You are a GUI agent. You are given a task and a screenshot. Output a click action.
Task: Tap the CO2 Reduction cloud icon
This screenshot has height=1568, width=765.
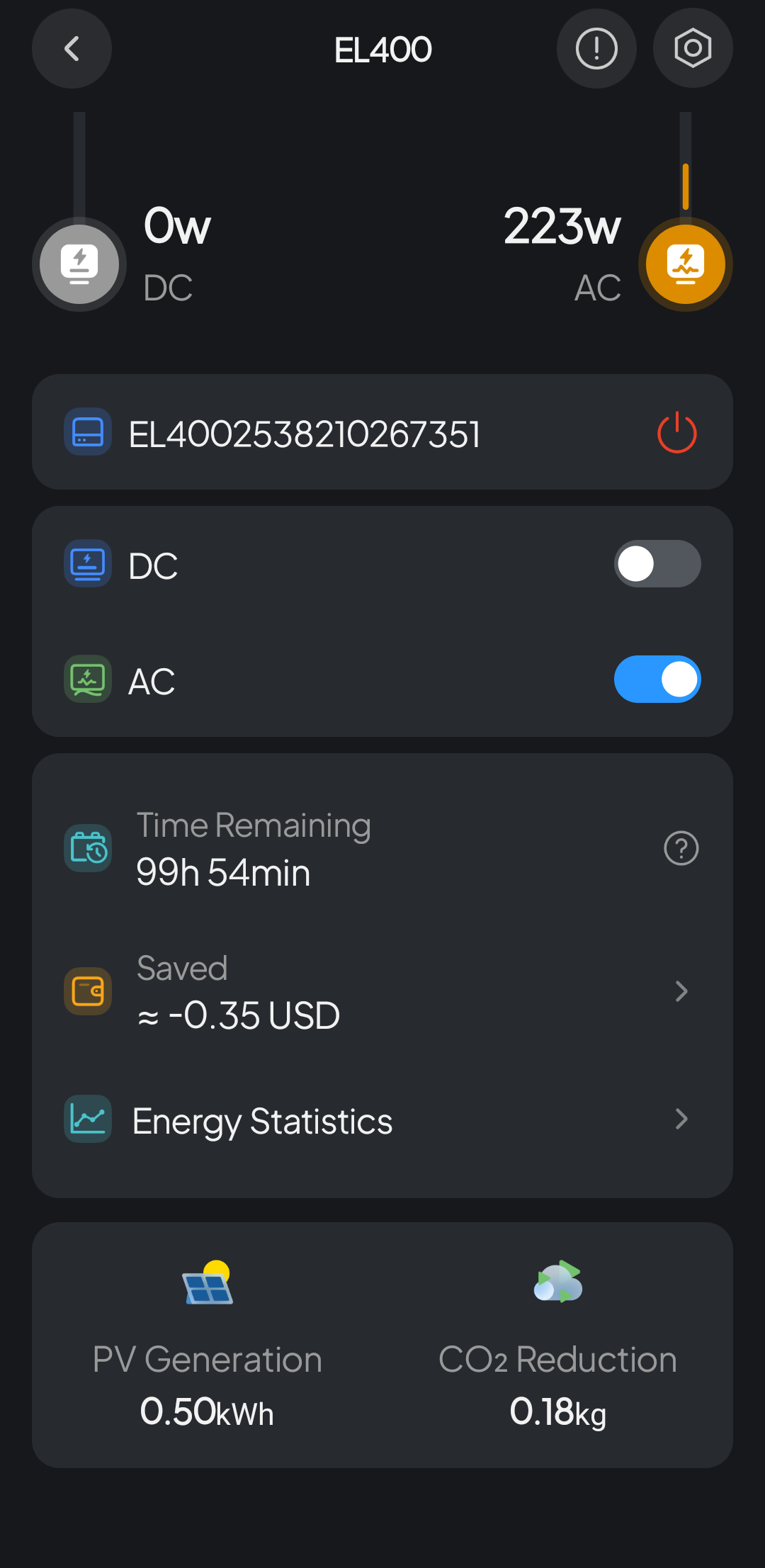point(558,1282)
